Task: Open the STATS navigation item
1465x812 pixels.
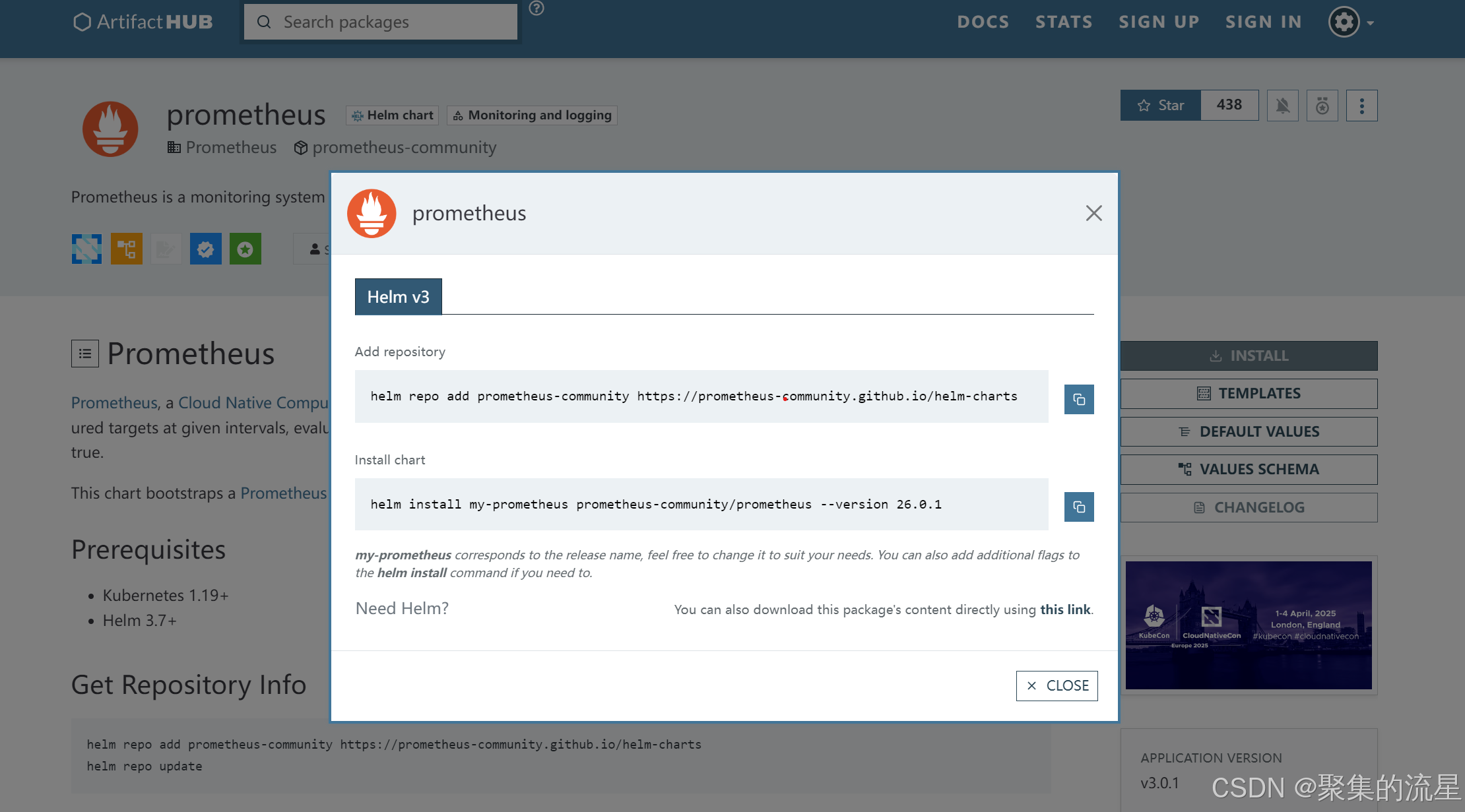Action: pyautogui.click(x=1063, y=22)
